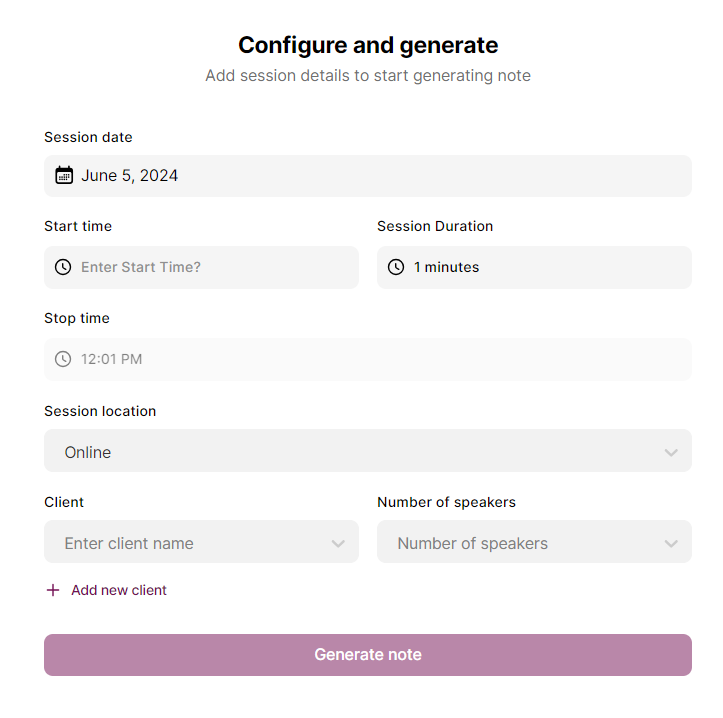This screenshot has height=718, width=723.
Task: Click the Configure and generate heading
Action: tap(368, 45)
